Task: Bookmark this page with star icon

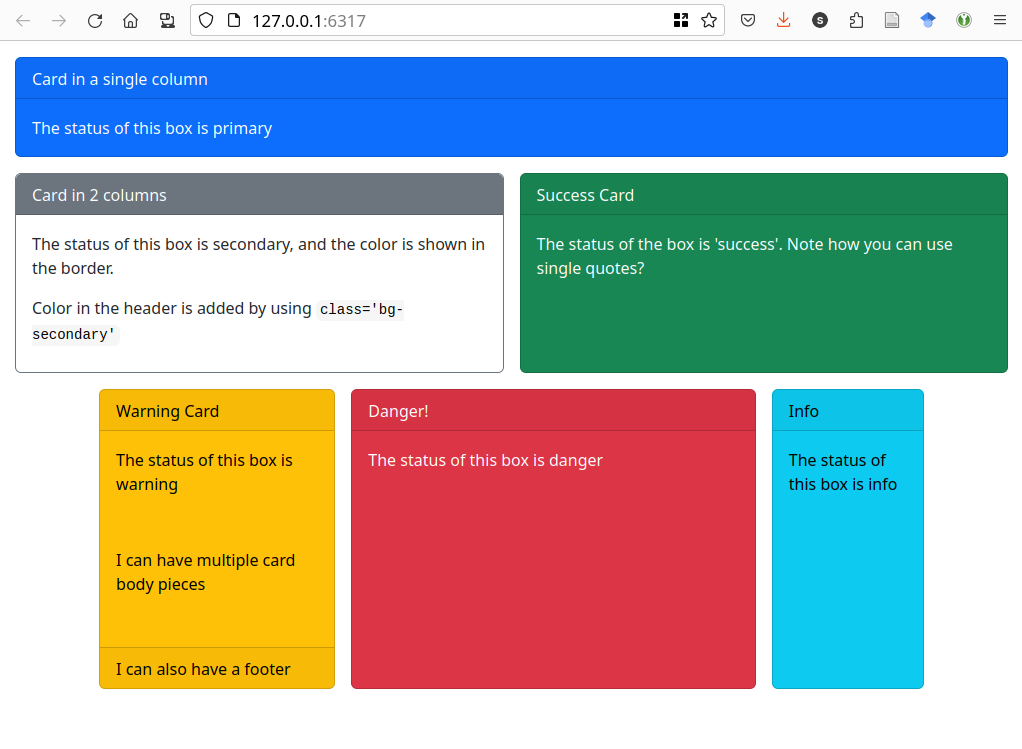Action: 709,21
